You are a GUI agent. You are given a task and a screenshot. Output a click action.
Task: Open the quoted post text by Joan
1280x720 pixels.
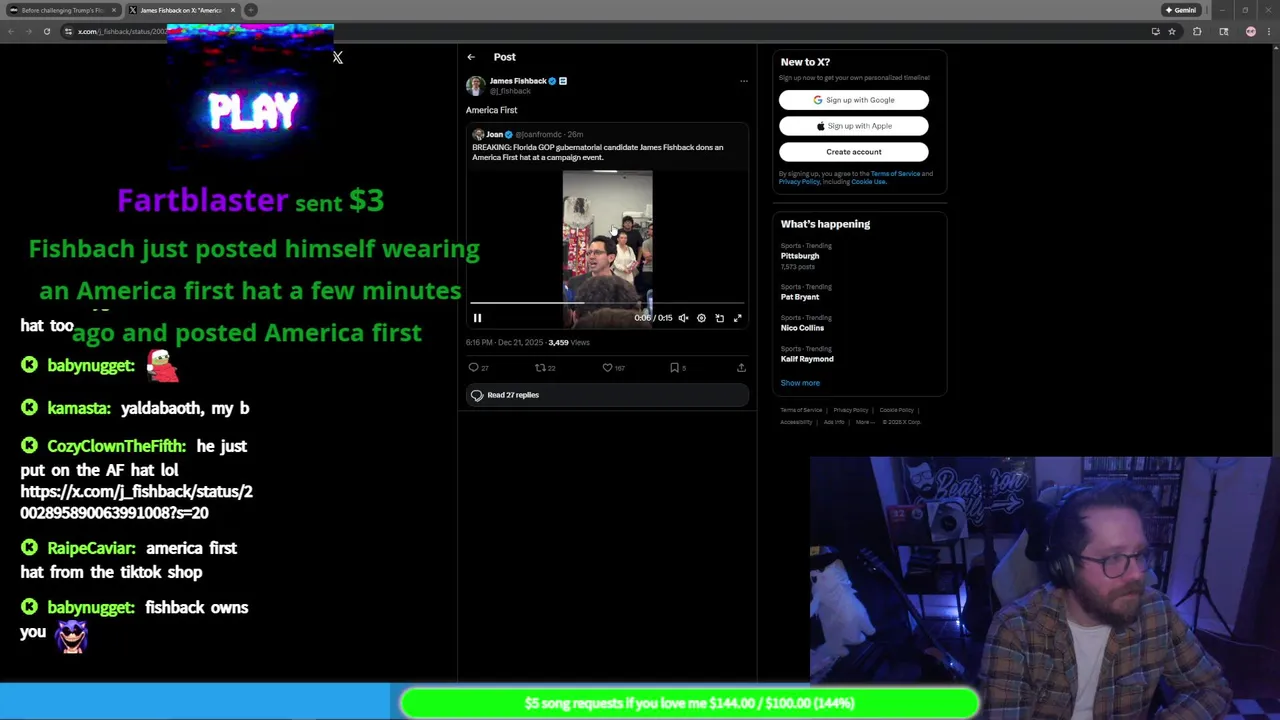598,152
